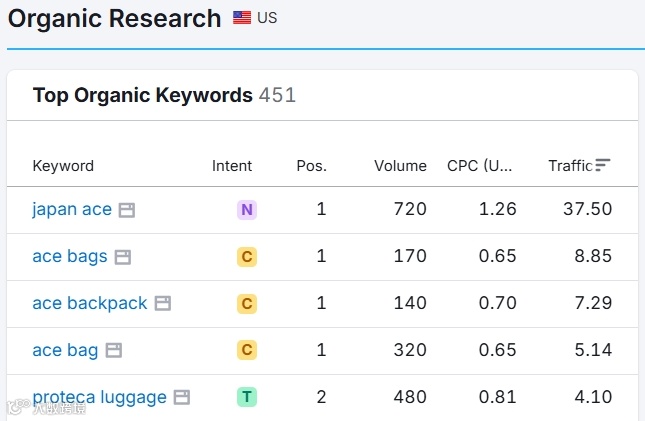Click navigational intent badge for japan ace
Image resolution: width=645 pixels, height=421 pixels.
[x=247, y=210]
